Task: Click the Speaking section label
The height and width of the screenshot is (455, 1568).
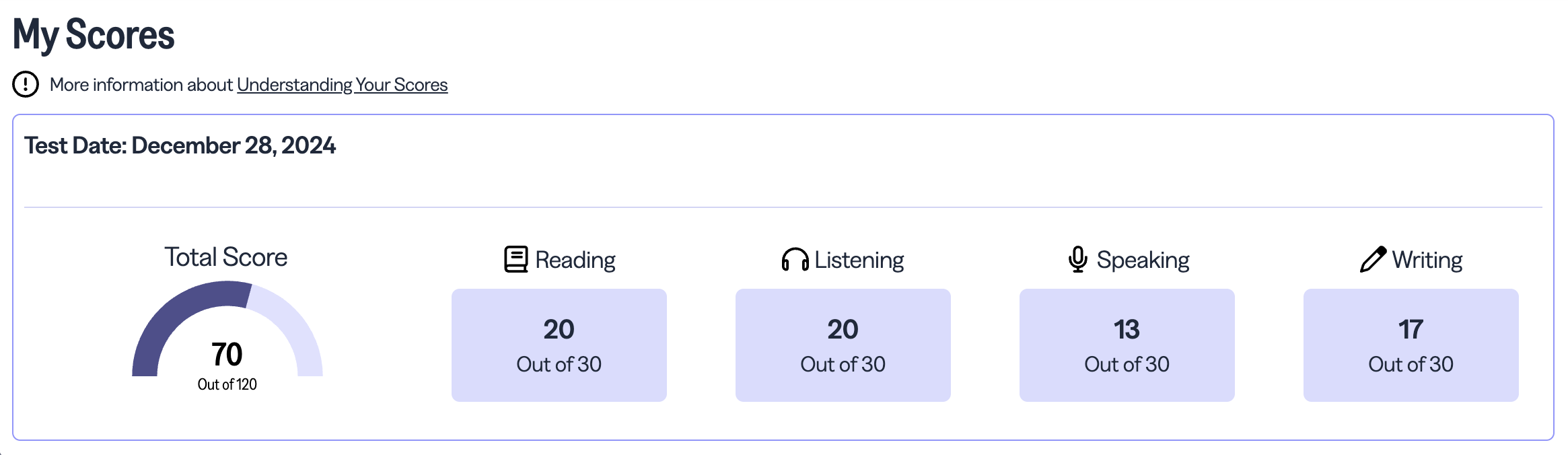Action: tap(1143, 260)
